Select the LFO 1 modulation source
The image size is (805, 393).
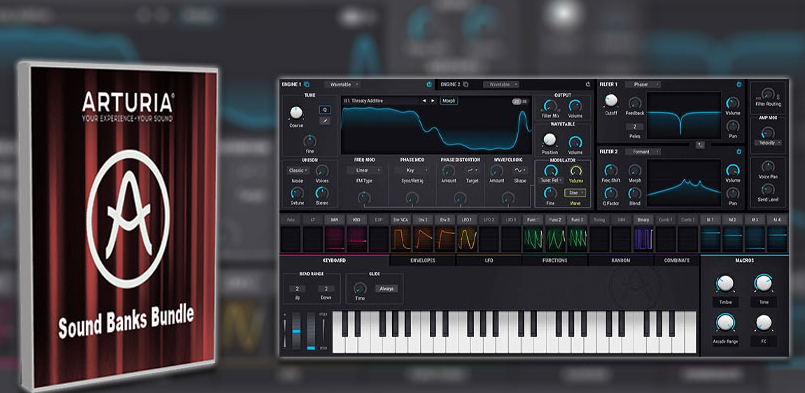[x=467, y=219]
